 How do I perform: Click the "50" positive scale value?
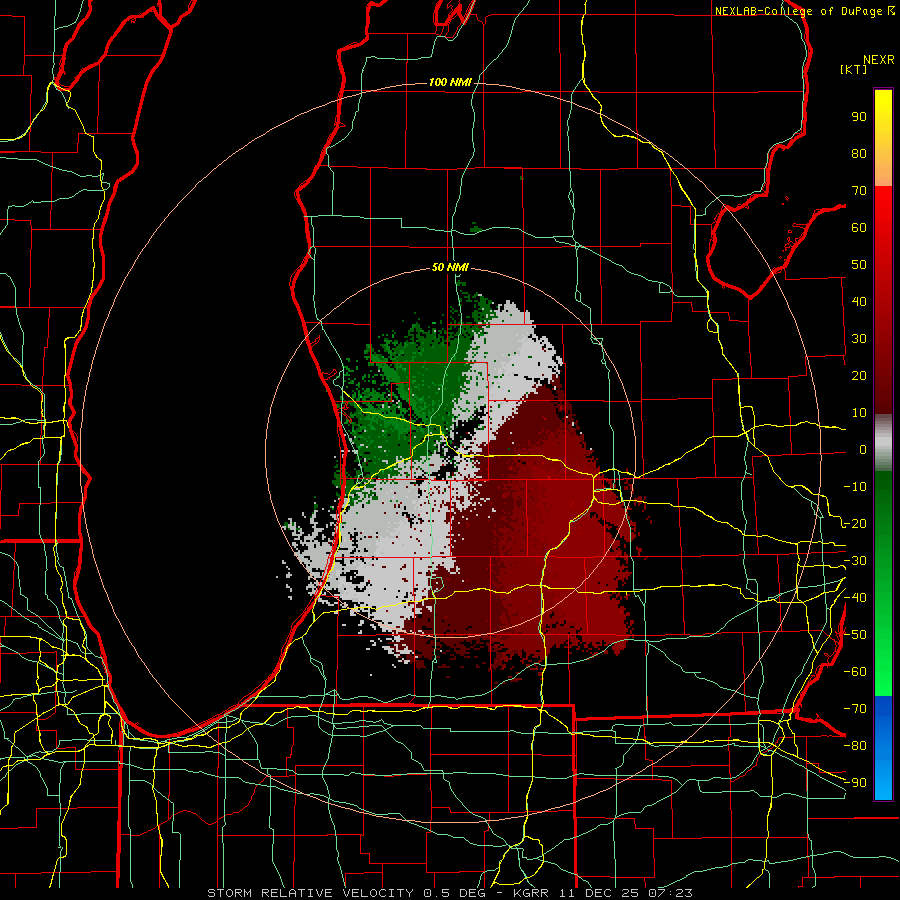click(x=859, y=265)
